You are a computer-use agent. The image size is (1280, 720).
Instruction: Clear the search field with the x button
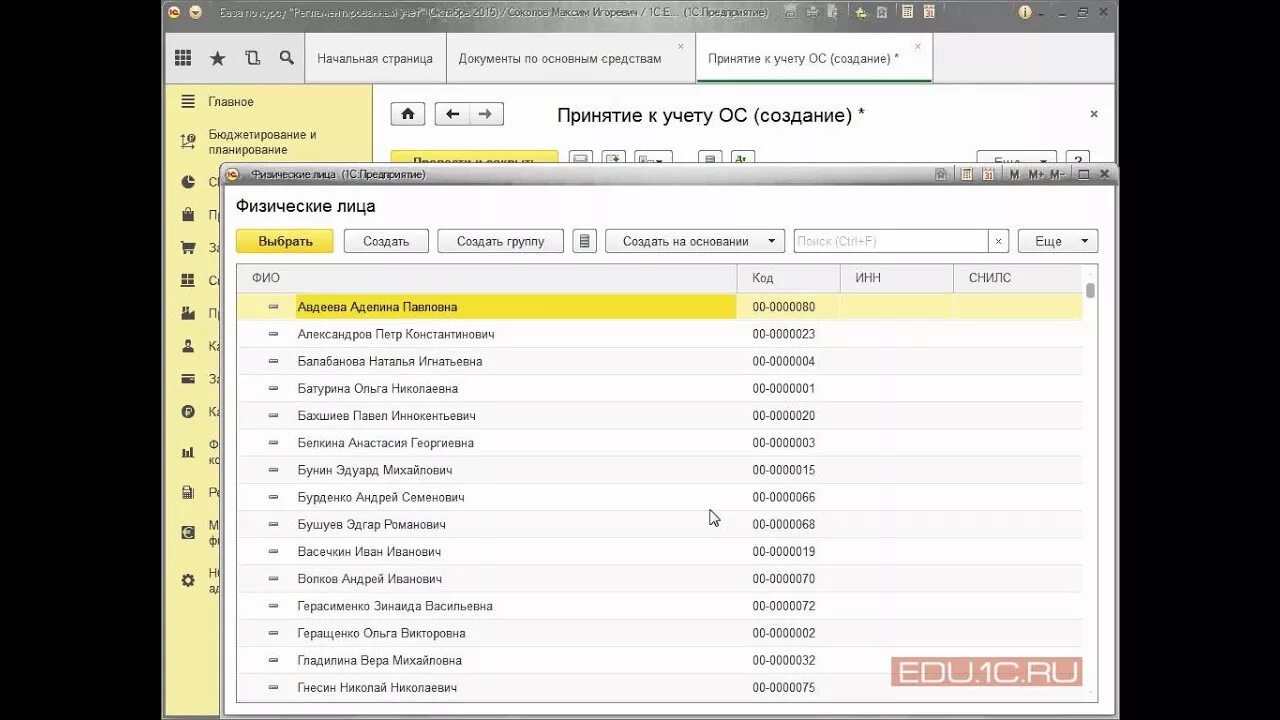click(x=998, y=241)
